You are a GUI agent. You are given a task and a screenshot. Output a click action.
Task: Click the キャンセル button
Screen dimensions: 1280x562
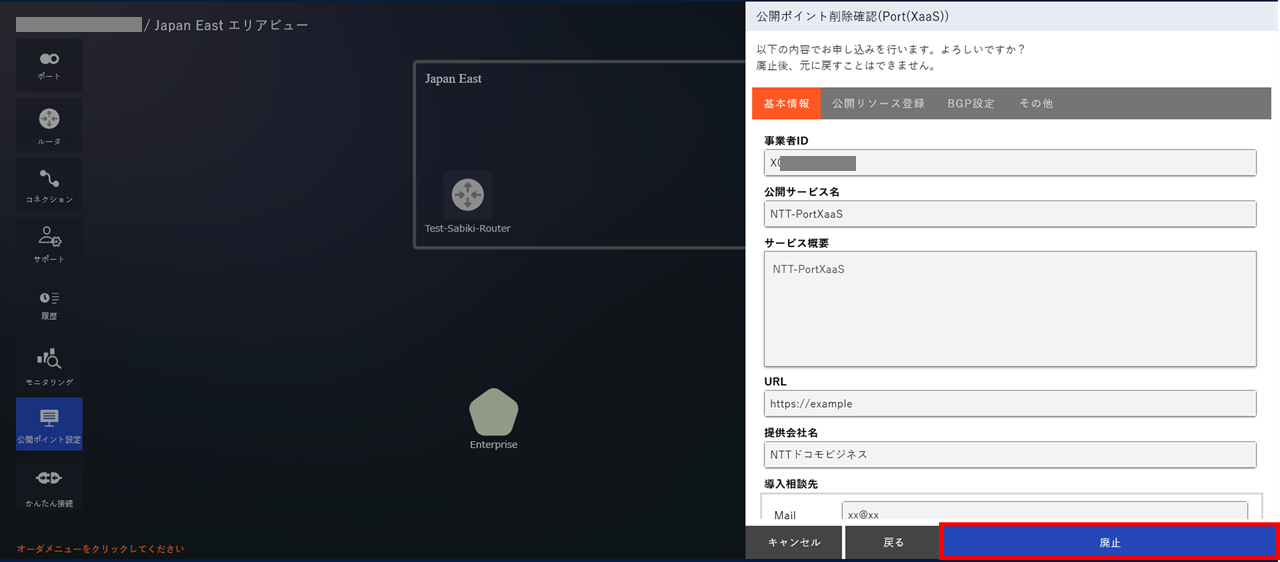[794, 542]
